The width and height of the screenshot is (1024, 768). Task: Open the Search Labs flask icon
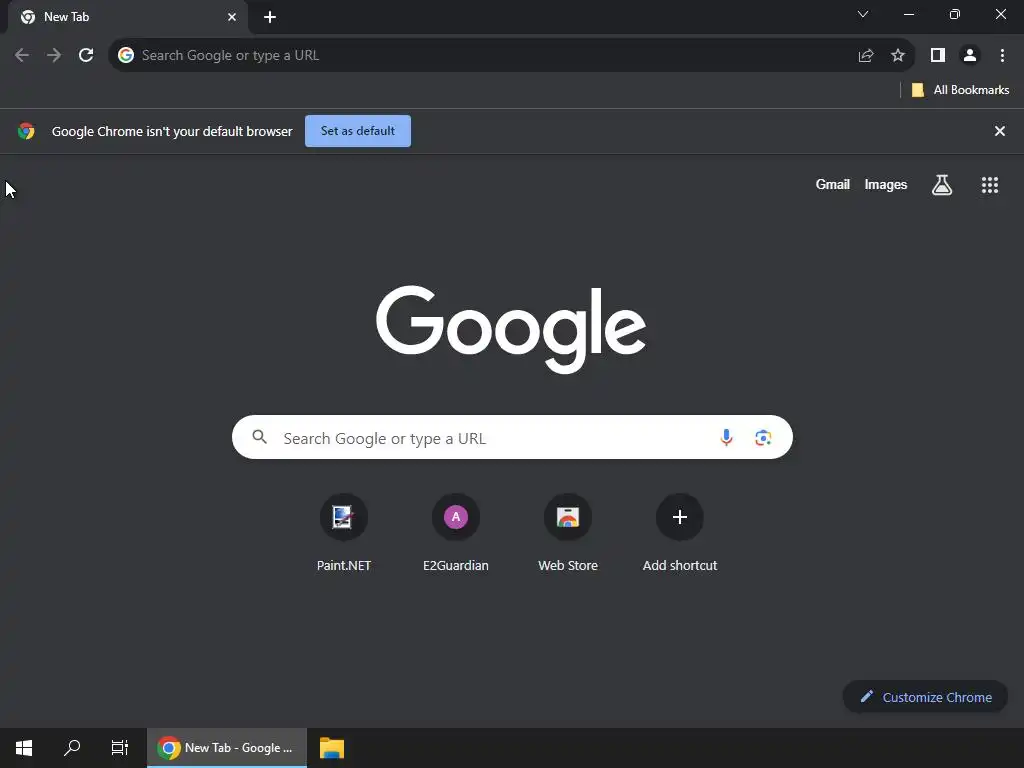(942, 185)
